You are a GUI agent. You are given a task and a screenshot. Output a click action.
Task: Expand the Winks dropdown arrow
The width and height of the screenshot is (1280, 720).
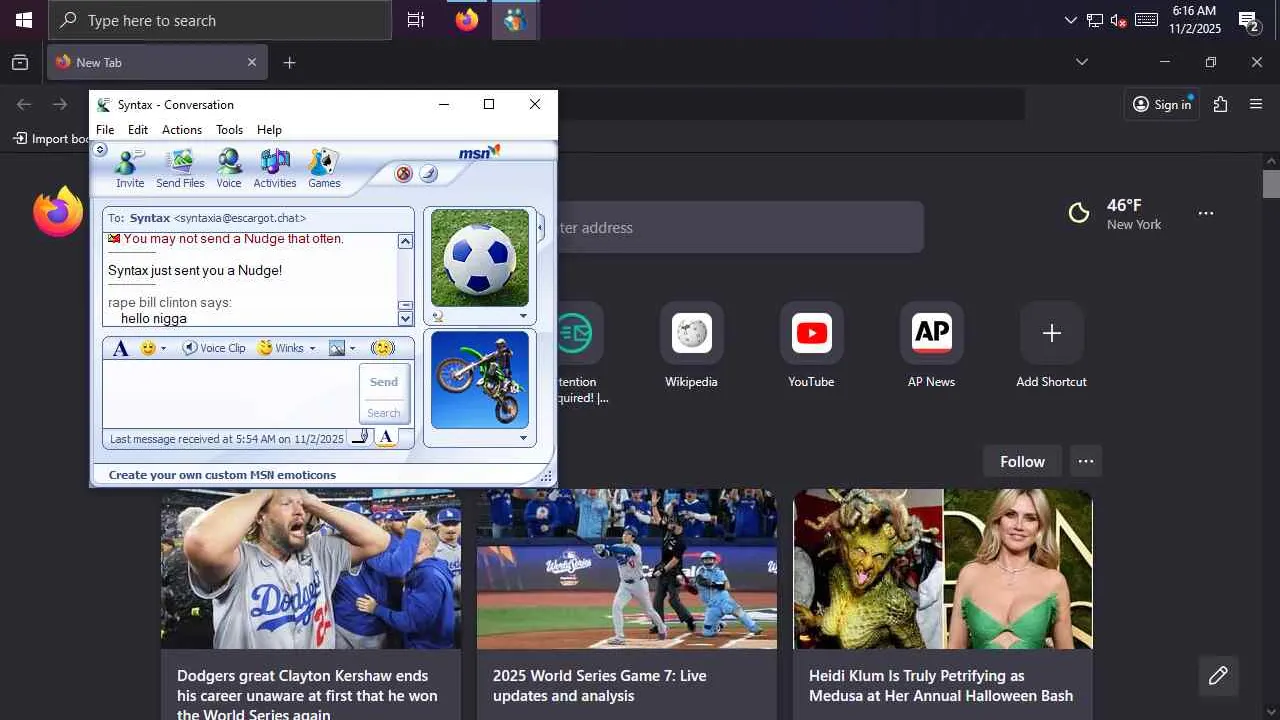[312, 349]
